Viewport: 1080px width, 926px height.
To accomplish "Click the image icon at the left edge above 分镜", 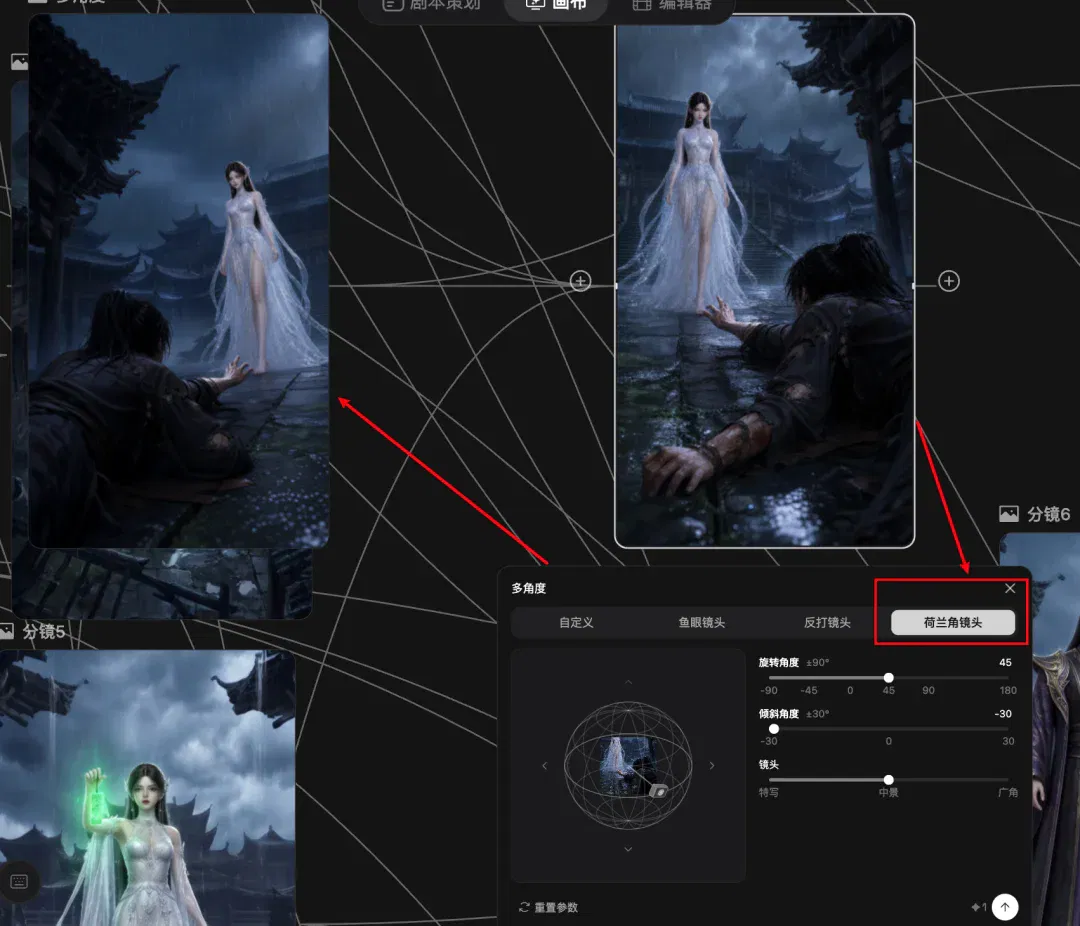I will (x=19, y=62).
